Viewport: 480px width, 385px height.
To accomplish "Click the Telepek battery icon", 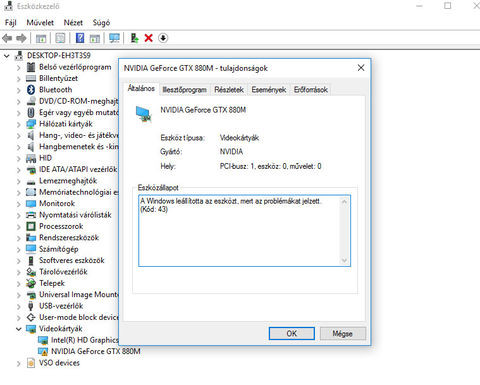I will 31,283.
